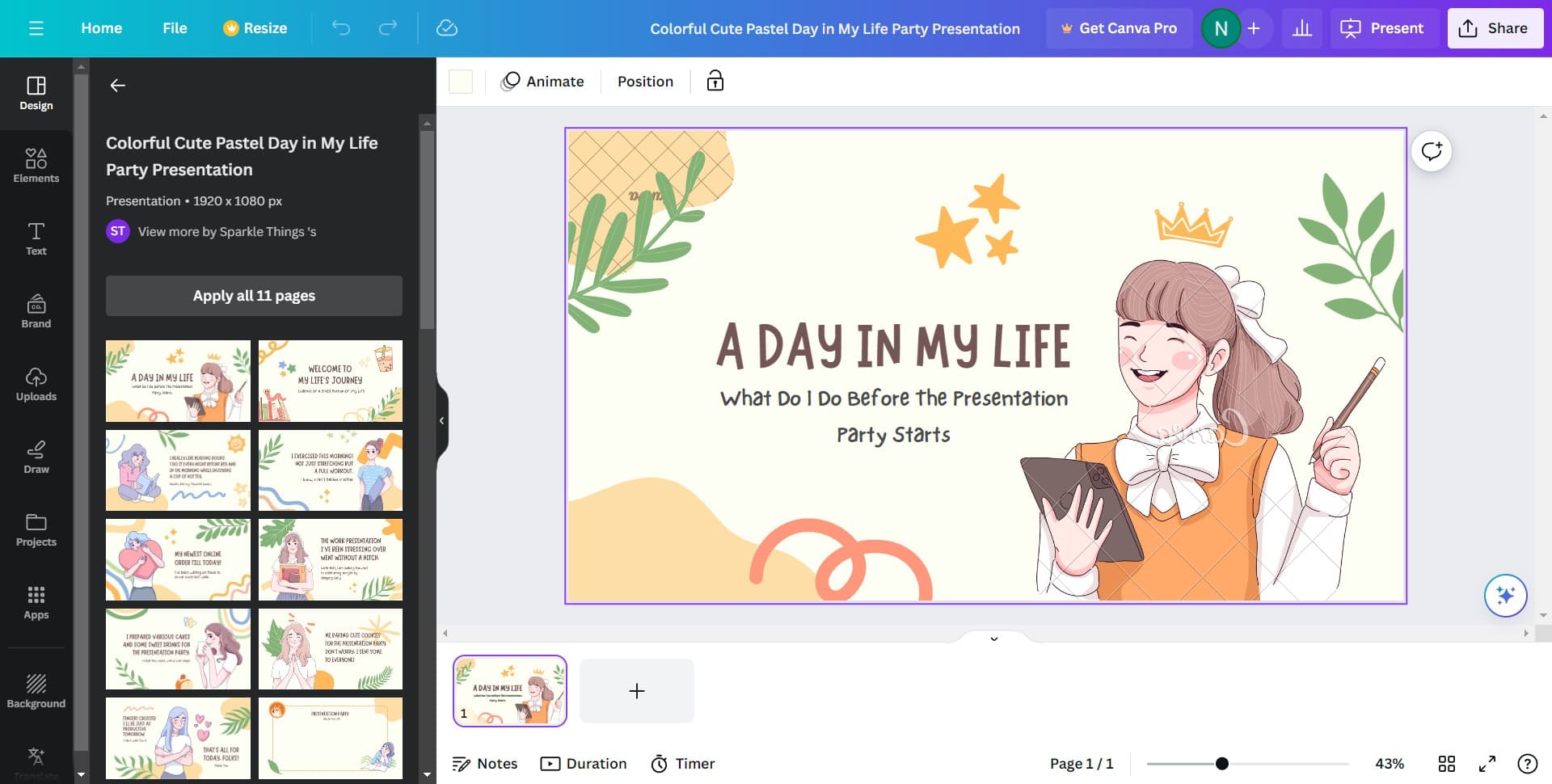1552x784 pixels.
Task: Select the Draw tool
Action: tap(36, 457)
